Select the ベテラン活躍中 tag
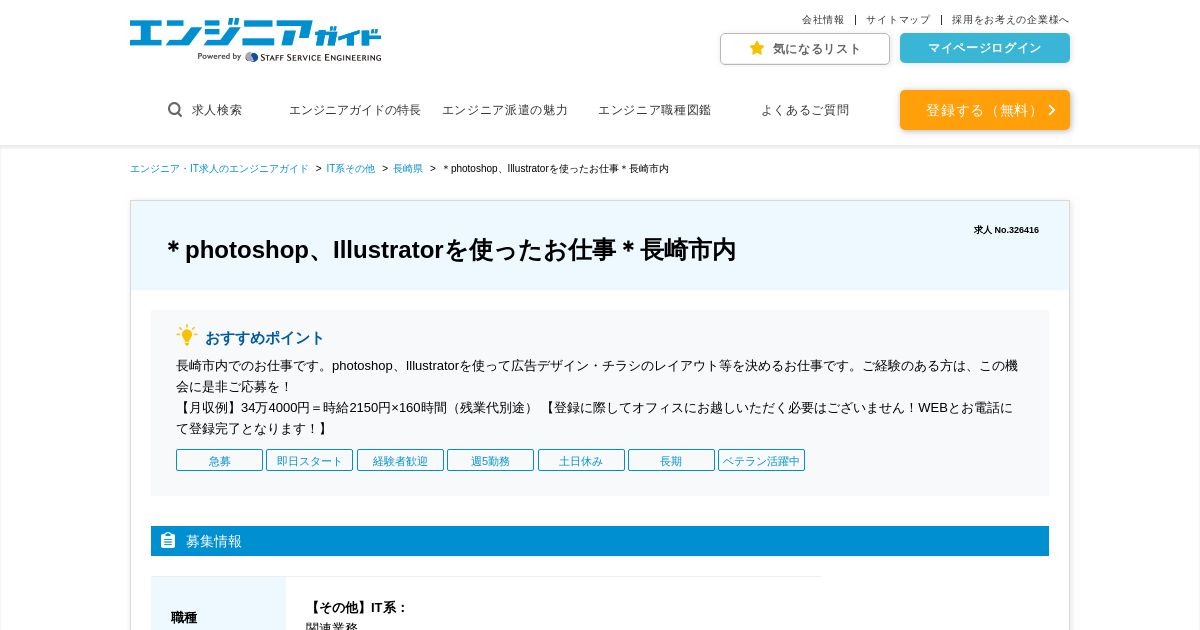 click(761, 461)
